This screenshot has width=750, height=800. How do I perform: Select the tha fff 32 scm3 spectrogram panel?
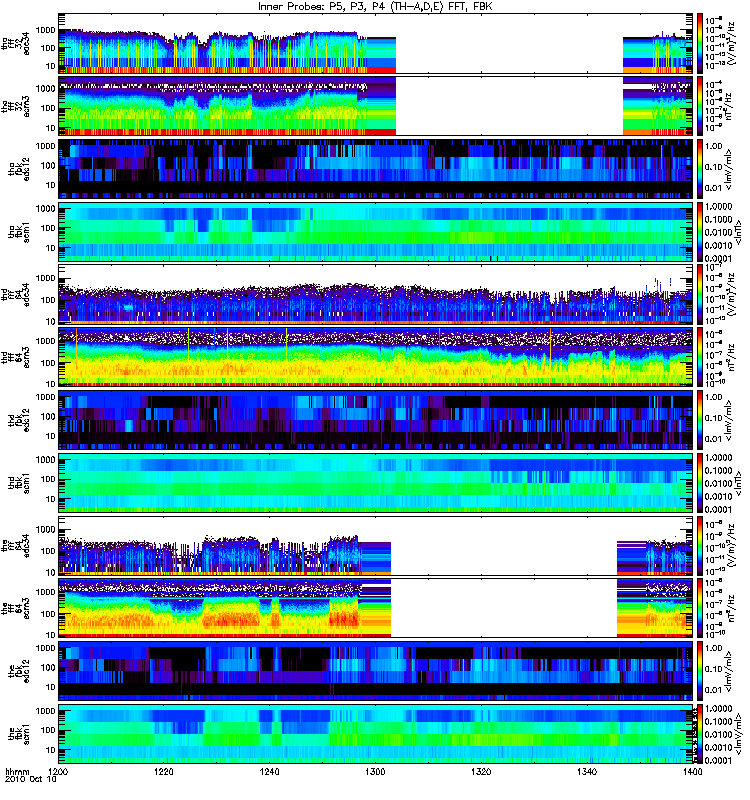[x=376, y=106]
